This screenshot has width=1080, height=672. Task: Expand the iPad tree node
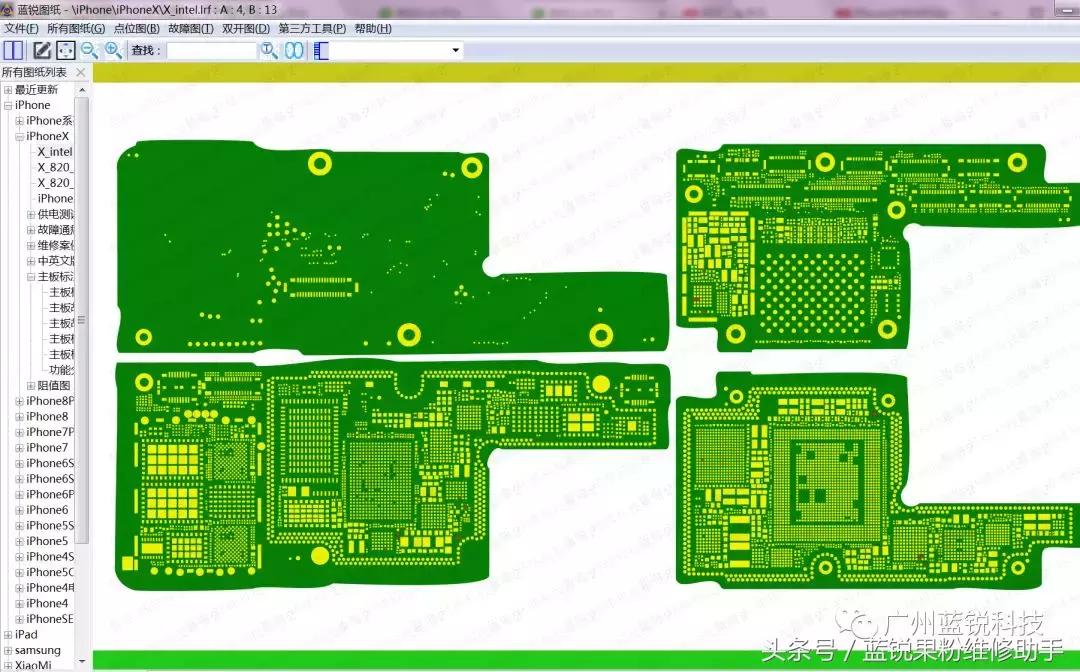pos(8,634)
